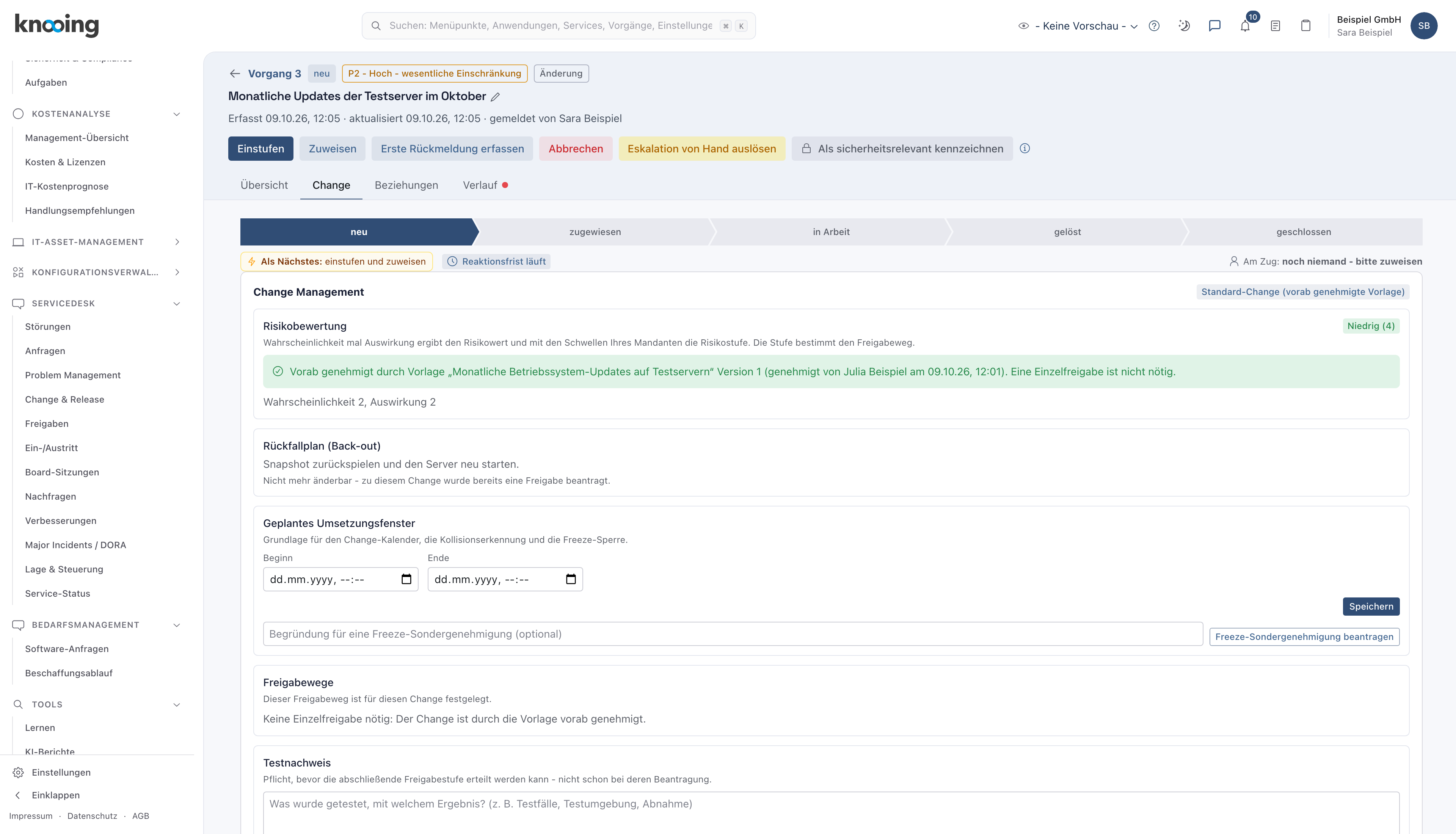Click the back arrow next to Vorgang 3
The height and width of the screenshot is (834, 1456).
[235, 73]
